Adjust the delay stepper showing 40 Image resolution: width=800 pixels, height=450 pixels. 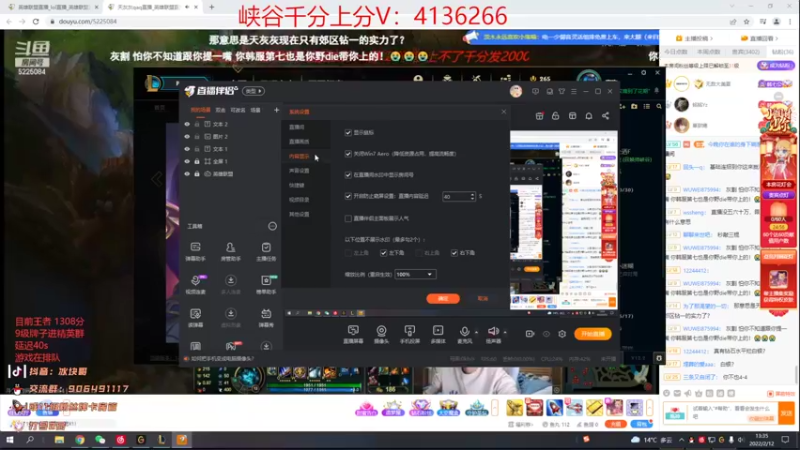[x=472, y=196]
